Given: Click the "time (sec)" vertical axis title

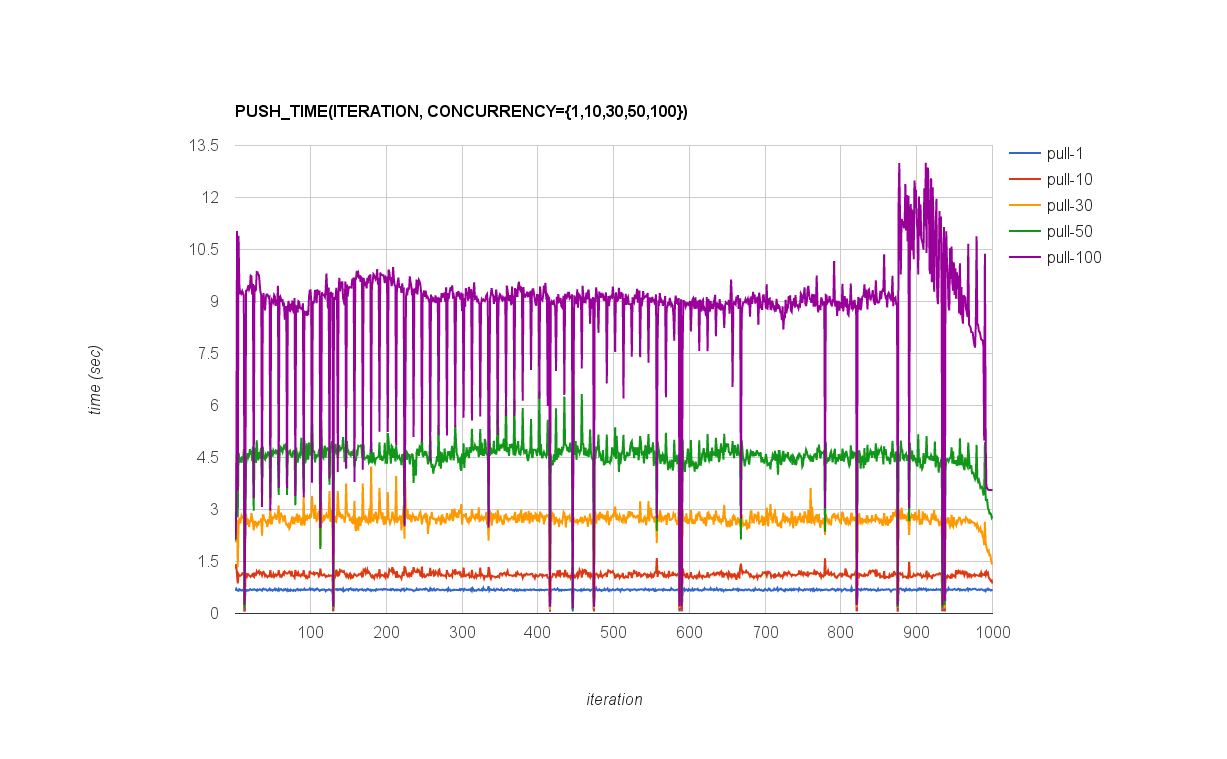Looking at the screenshot, I should (95, 380).
